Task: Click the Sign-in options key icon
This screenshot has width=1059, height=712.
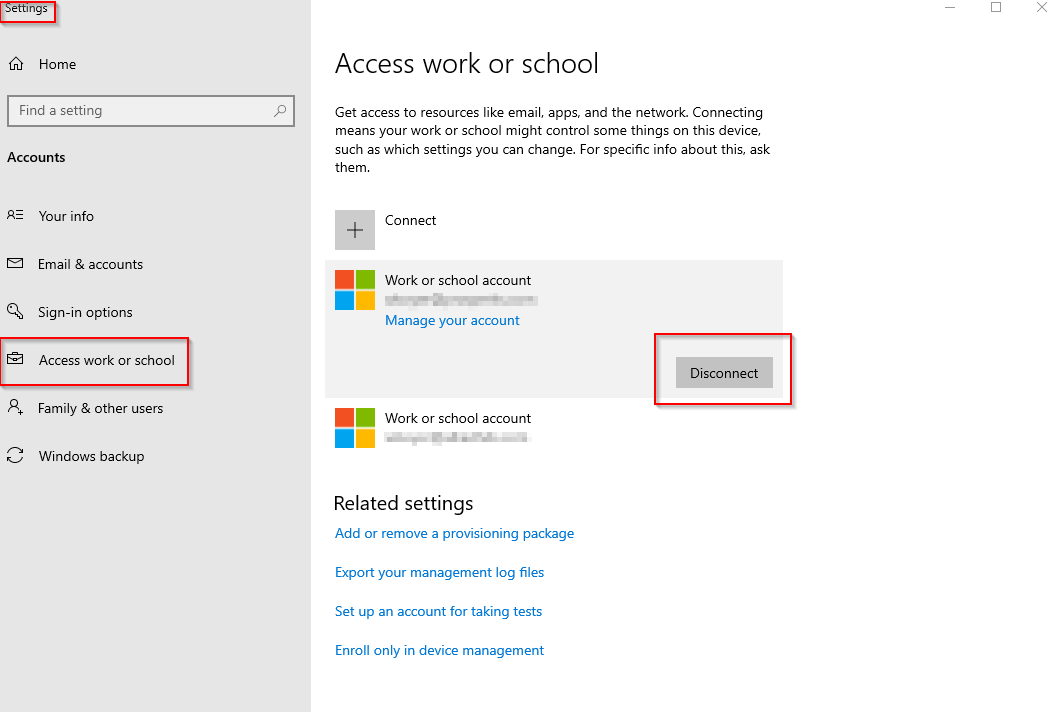Action: click(15, 311)
